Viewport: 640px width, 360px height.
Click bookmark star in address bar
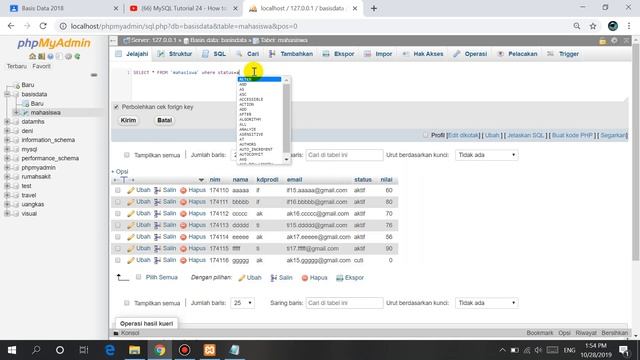click(x=593, y=26)
